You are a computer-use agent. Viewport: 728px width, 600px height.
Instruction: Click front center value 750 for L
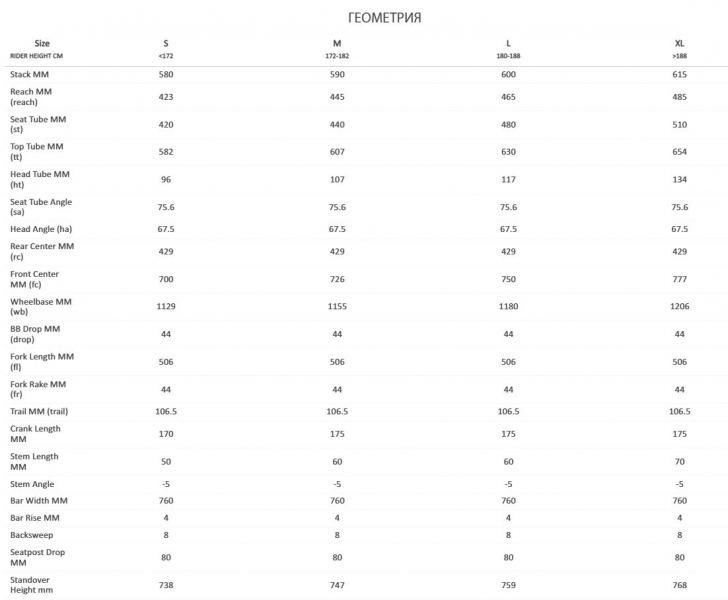point(508,279)
